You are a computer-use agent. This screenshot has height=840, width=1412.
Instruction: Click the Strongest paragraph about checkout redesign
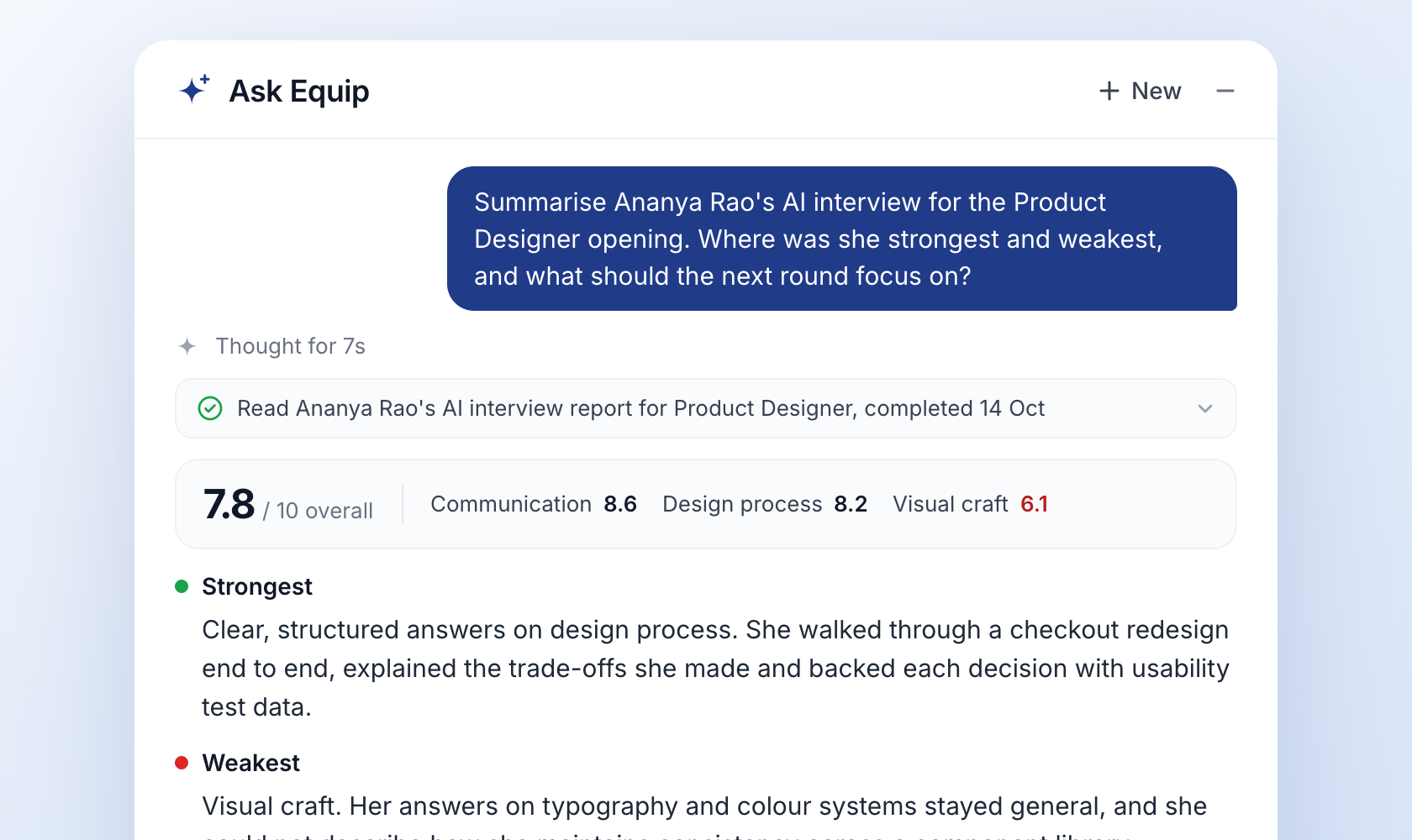point(715,669)
